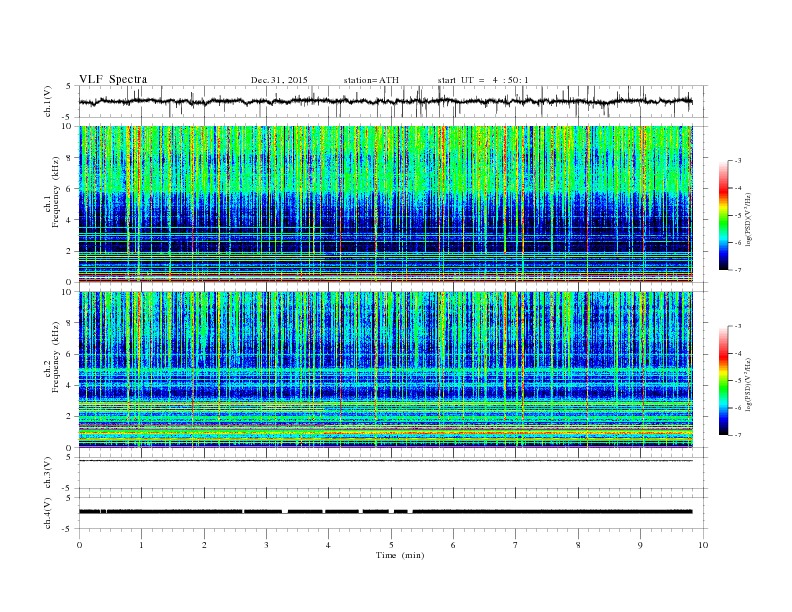Viewport: 792px width, 612px height.
Task: Click the "station=ATH" header label
Action: coord(371,80)
